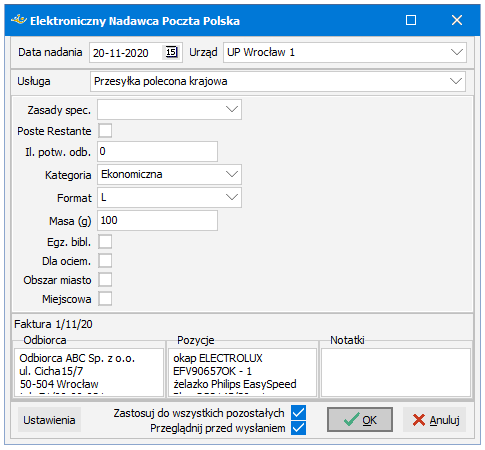Confirm with the OK button

360,420
